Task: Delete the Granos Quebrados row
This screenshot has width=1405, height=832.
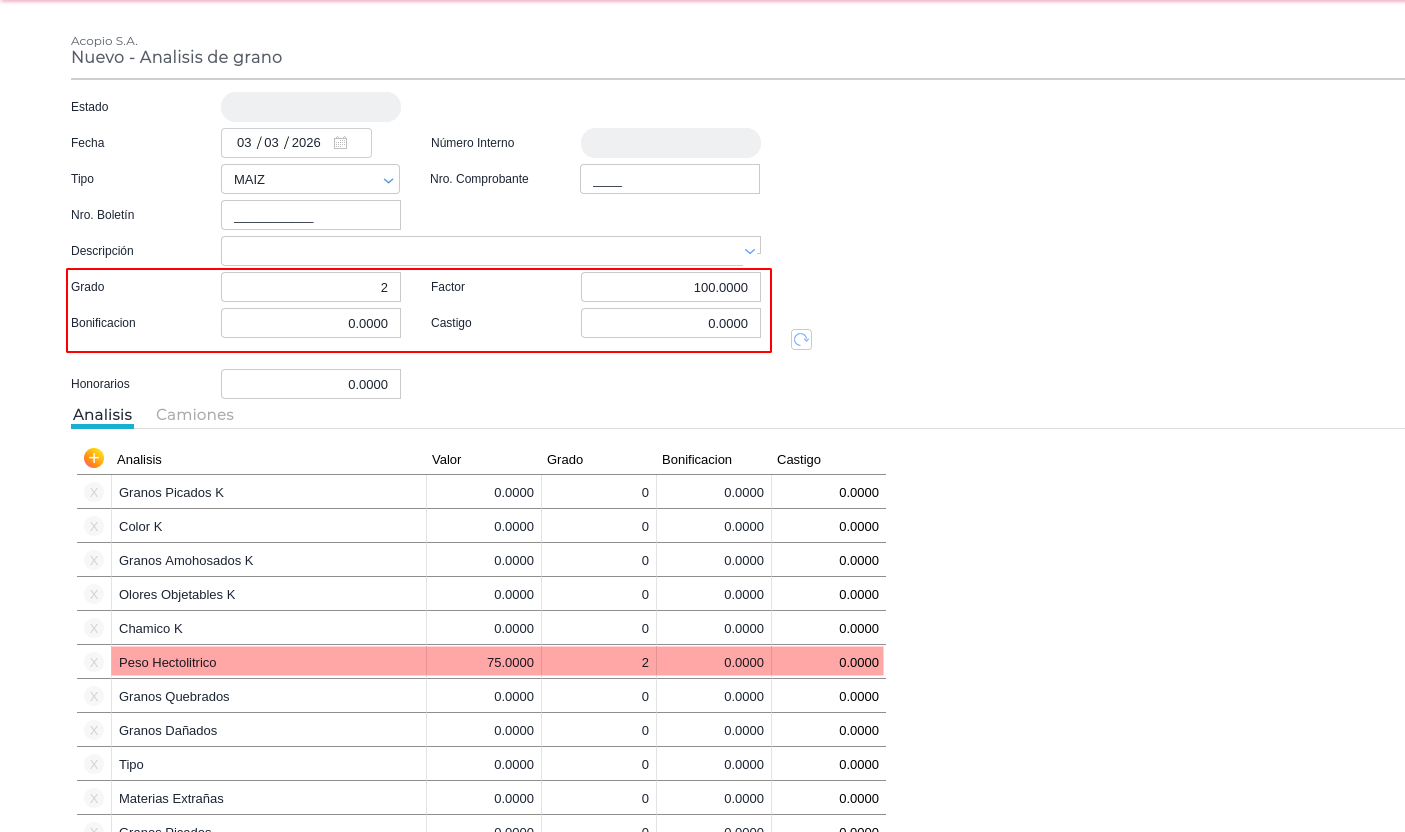Action: click(x=94, y=696)
